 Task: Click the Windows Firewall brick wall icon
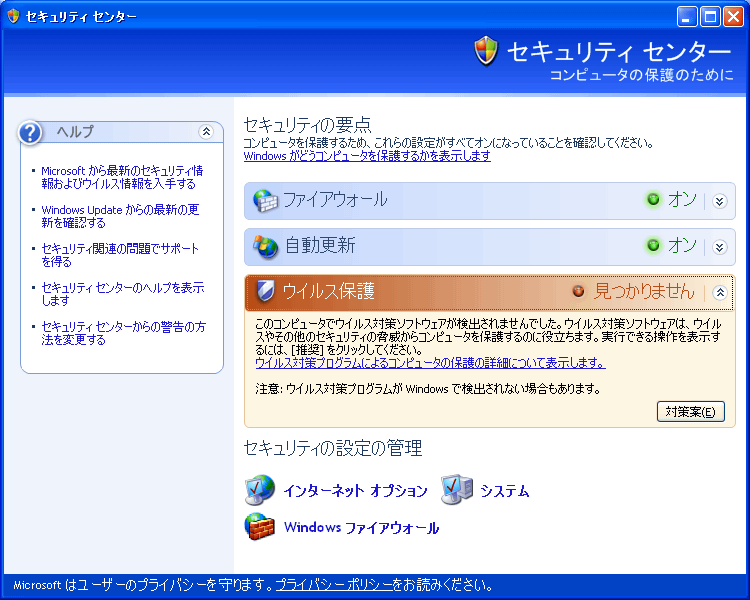click(x=260, y=526)
